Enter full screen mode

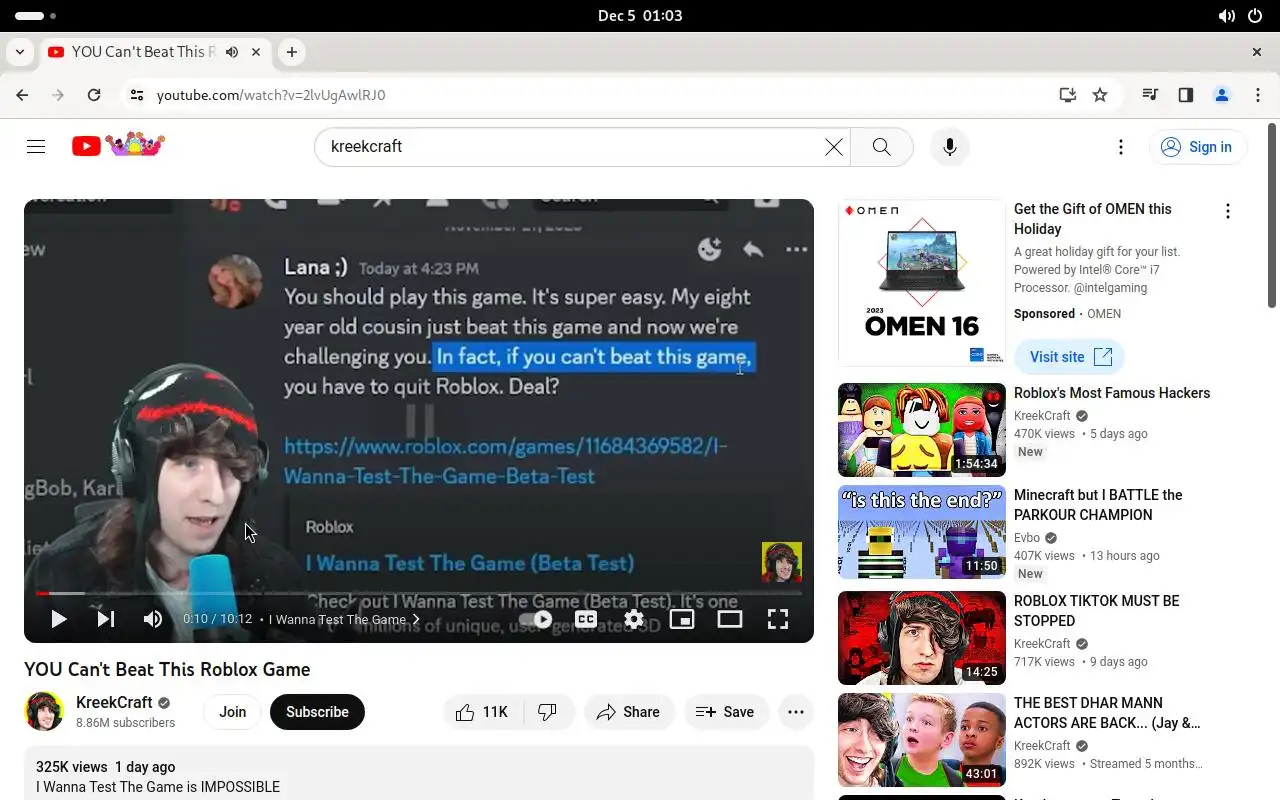point(778,619)
